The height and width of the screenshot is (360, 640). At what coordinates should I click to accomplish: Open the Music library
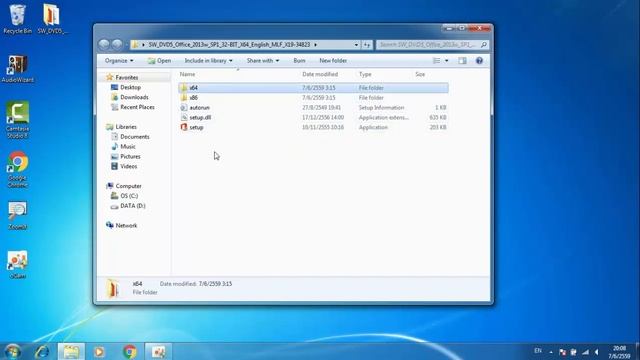(128, 147)
